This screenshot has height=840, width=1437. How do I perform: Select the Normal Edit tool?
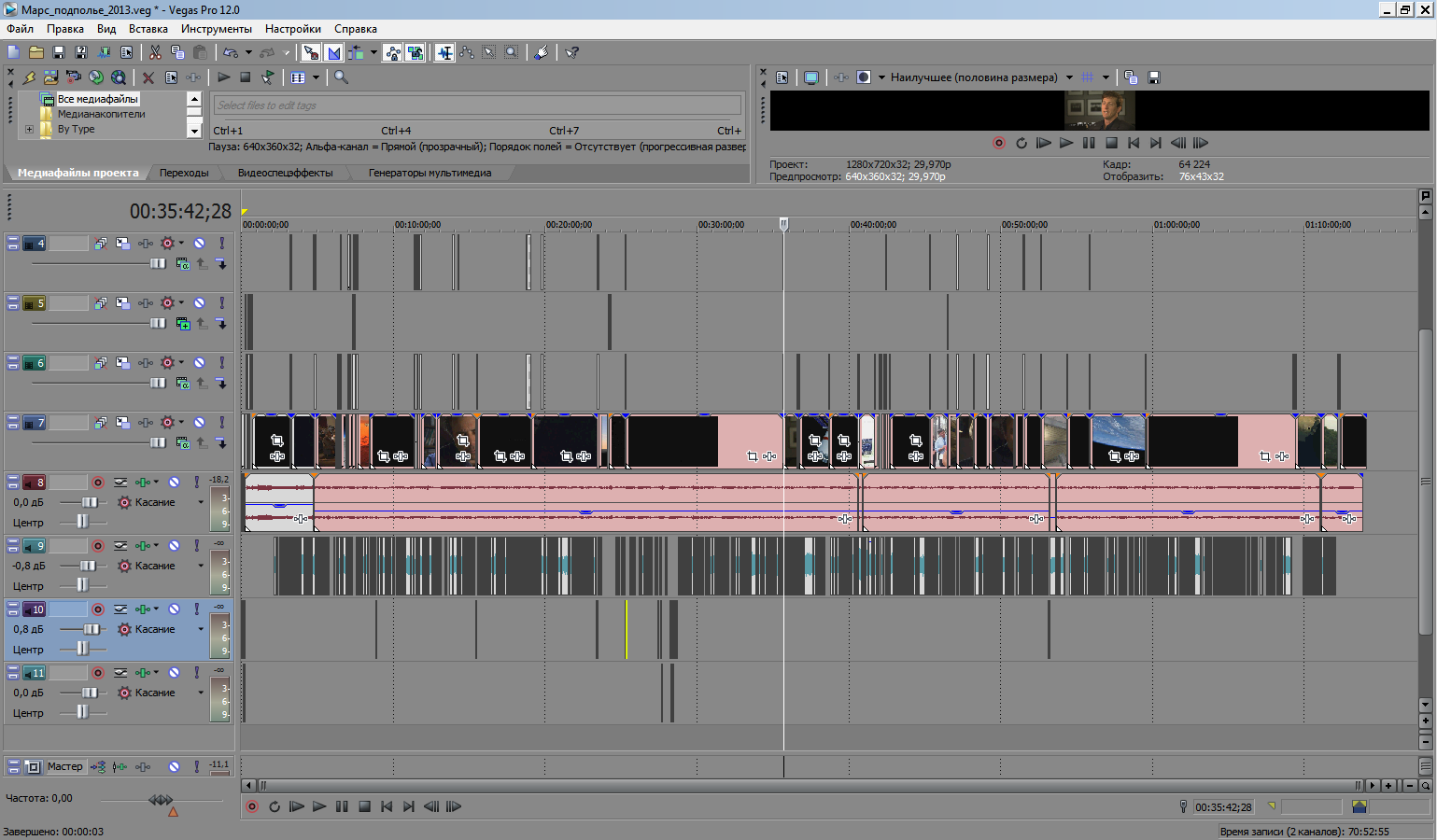coord(445,52)
